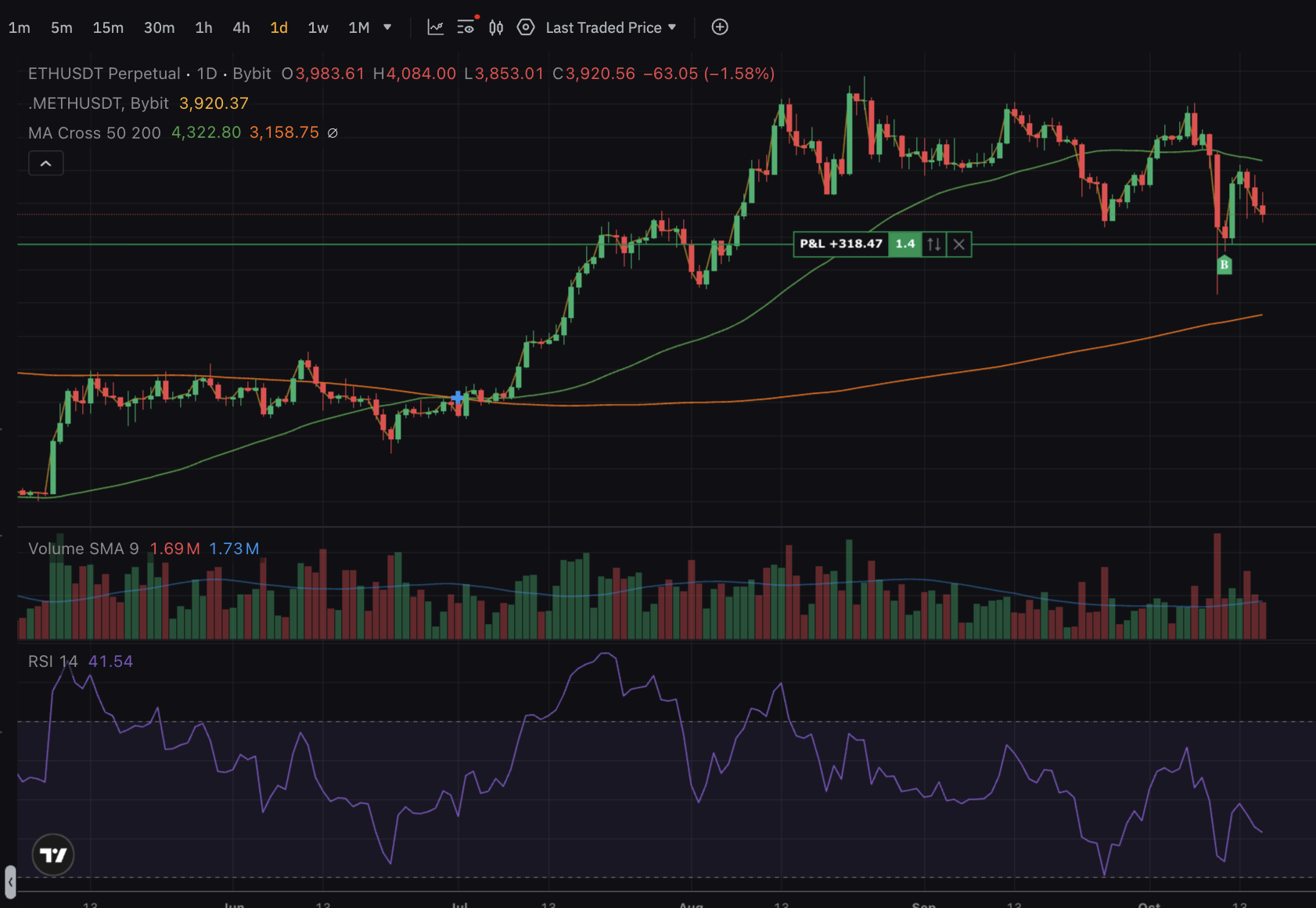Click the plus circle add icon

tap(720, 27)
